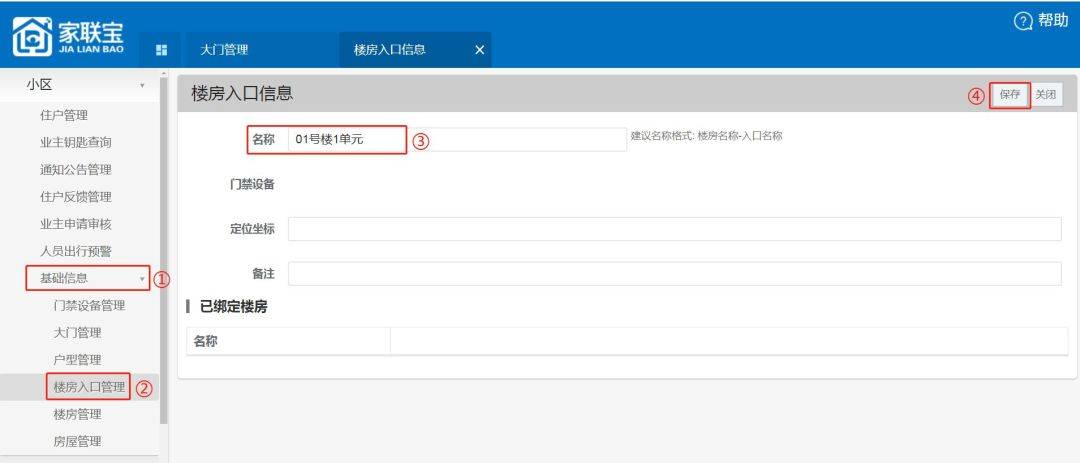Open 住户管理 in sidebar
Viewport: 1080px width, 463px height.
pos(64,115)
